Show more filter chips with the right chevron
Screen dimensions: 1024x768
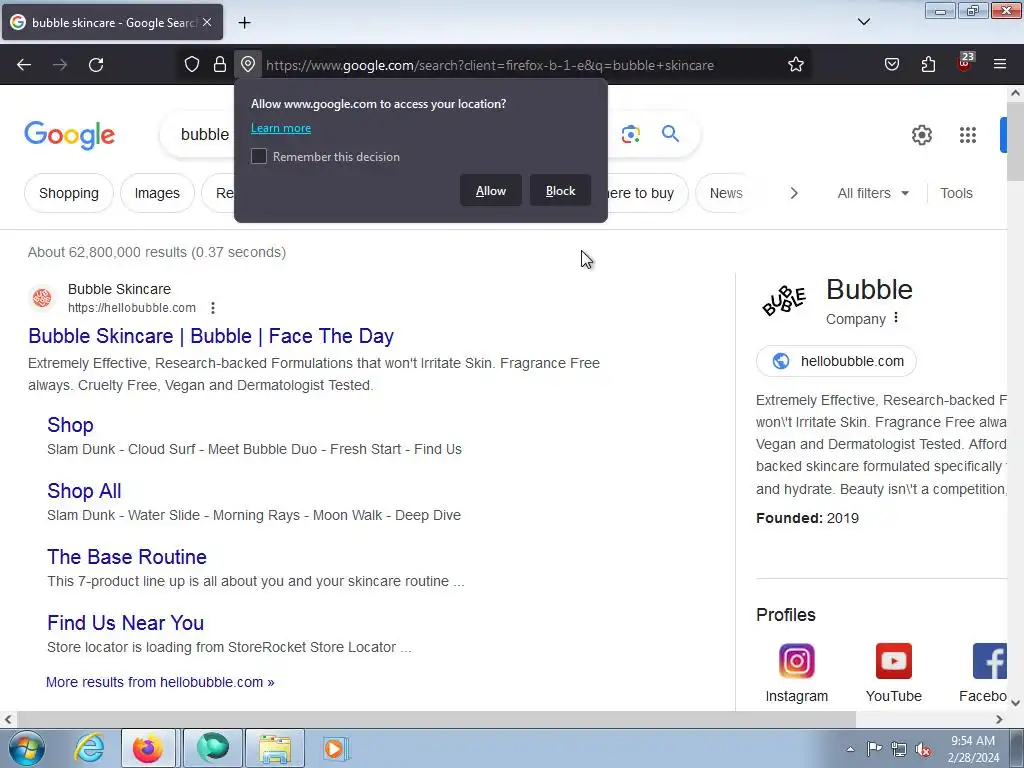(794, 193)
